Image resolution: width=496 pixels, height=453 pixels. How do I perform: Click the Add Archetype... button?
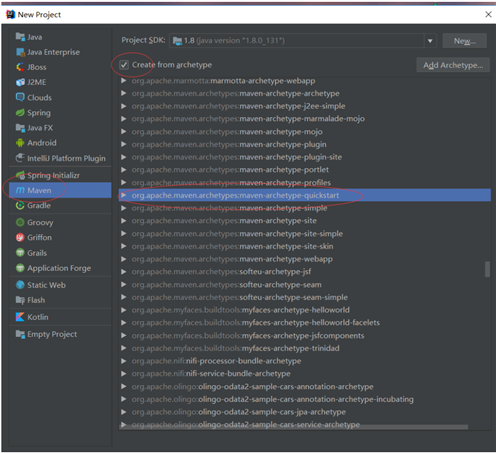click(453, 65)
